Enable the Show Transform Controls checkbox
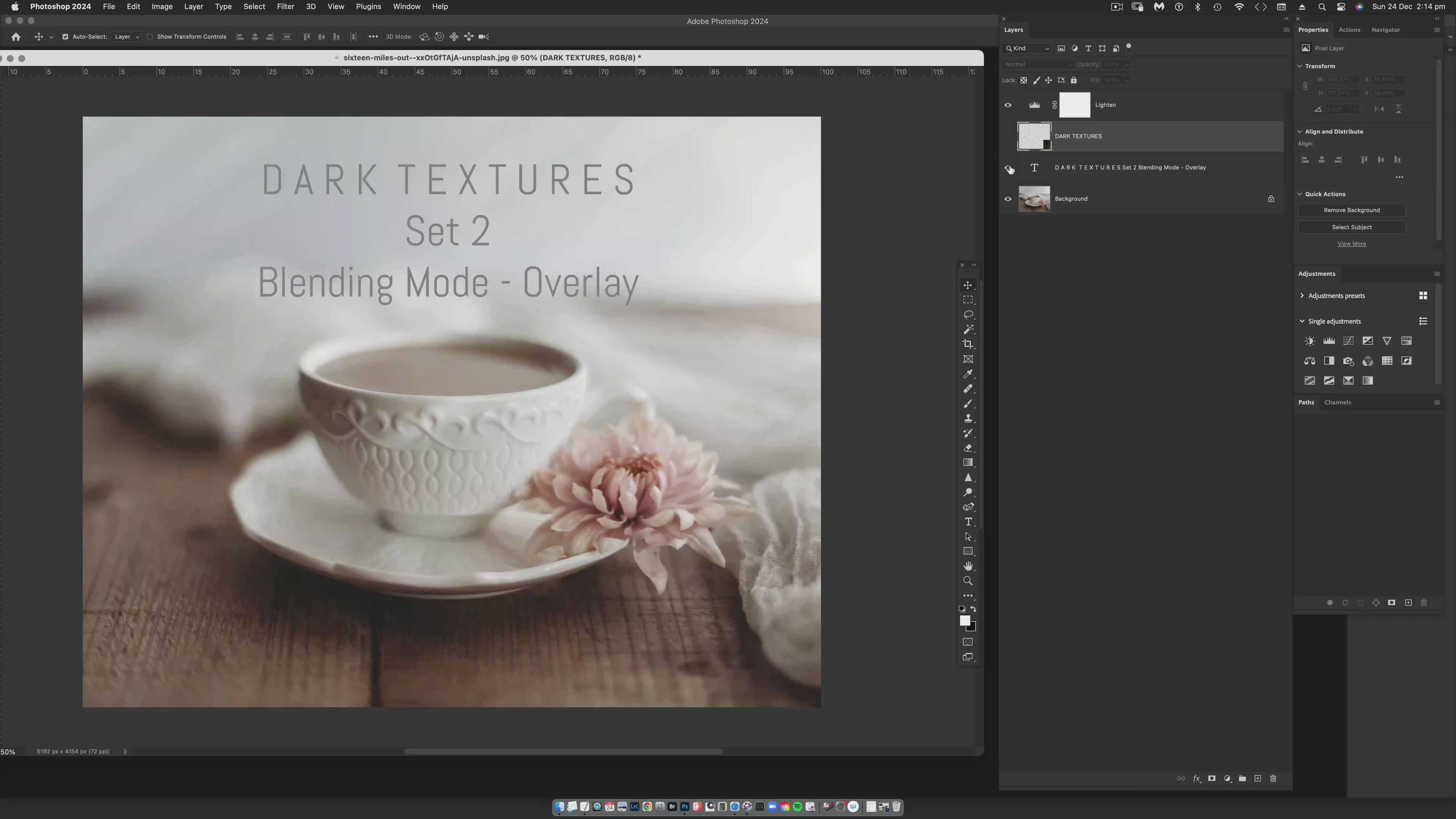Viewport: 1456px width, 819px height. tap(150, 36)
